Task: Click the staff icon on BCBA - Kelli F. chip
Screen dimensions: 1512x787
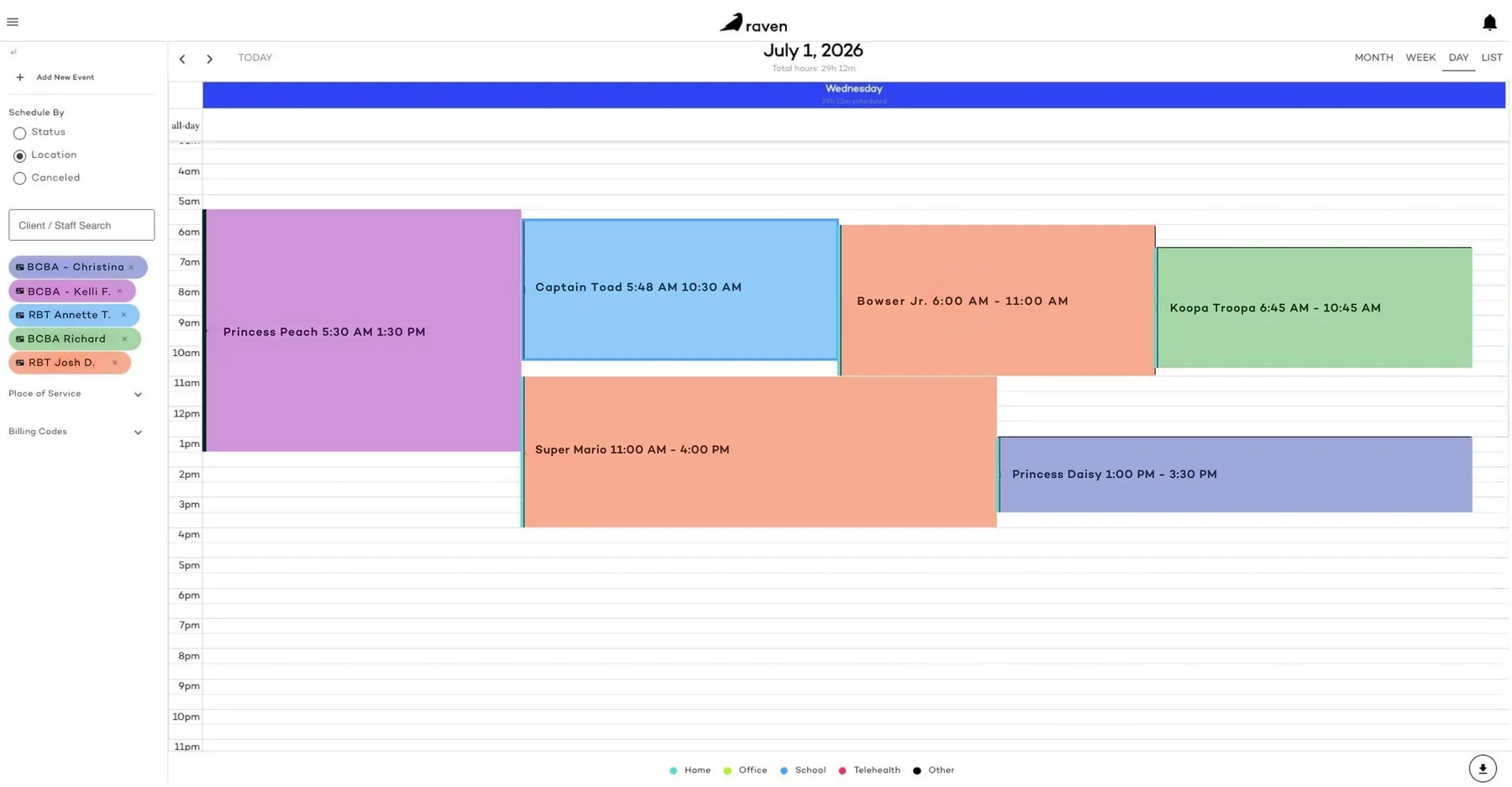Action: click(x=20, y=291)
